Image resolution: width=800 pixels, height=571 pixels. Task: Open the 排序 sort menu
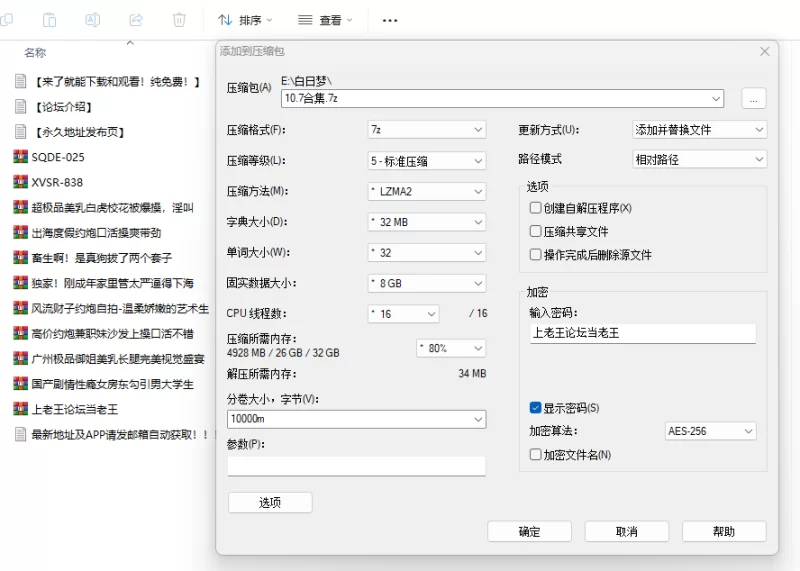pyautogui.click(x=246, y=20)
